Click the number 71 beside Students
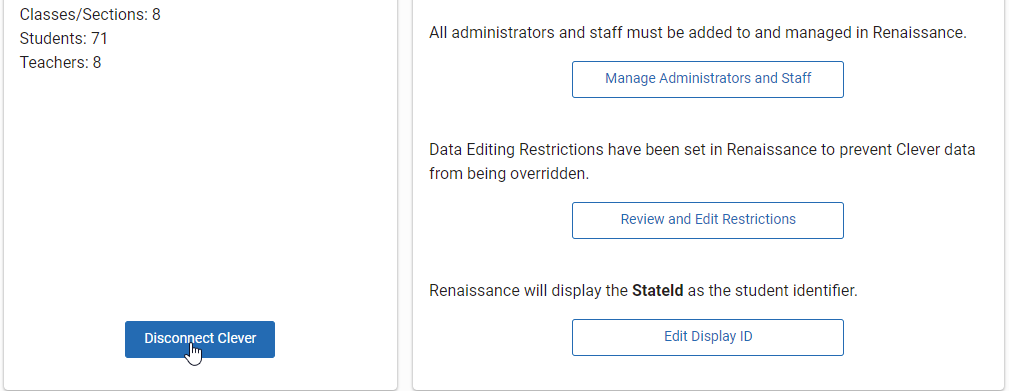This screenshot has height=391, width=1009. tap(99, 39)
